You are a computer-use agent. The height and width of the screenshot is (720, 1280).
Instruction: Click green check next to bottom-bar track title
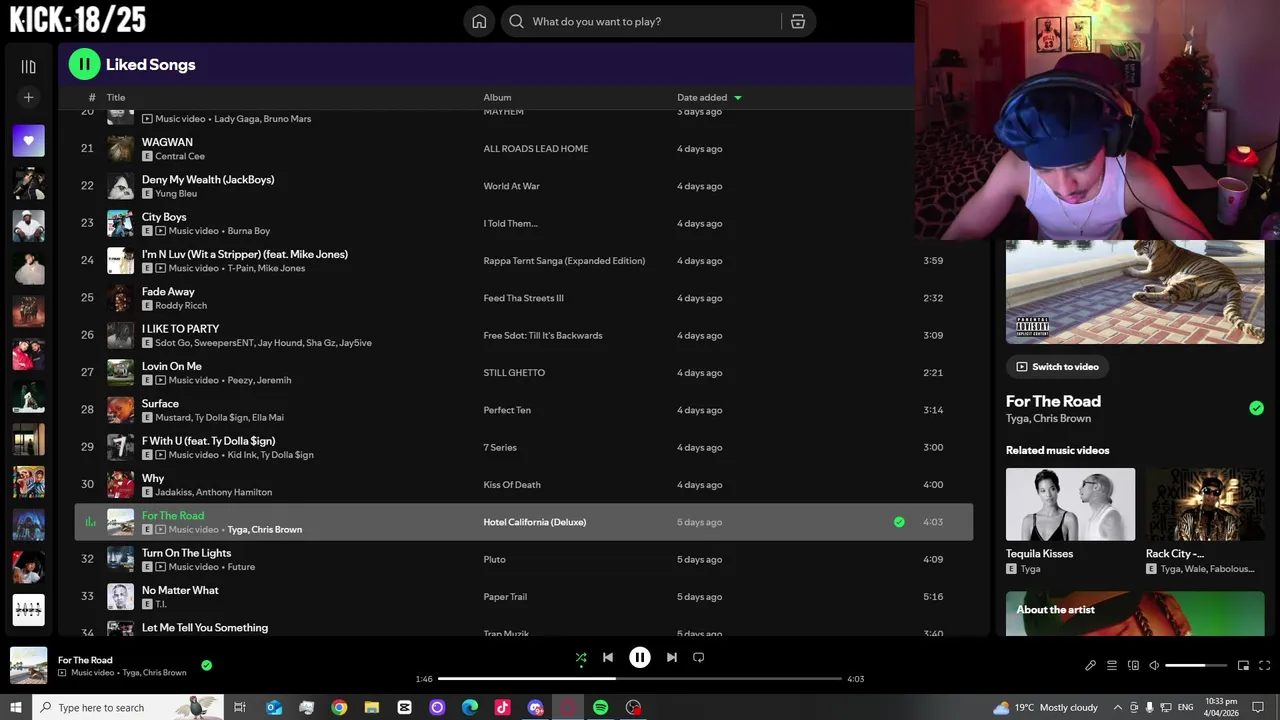(x=206, y=665)
